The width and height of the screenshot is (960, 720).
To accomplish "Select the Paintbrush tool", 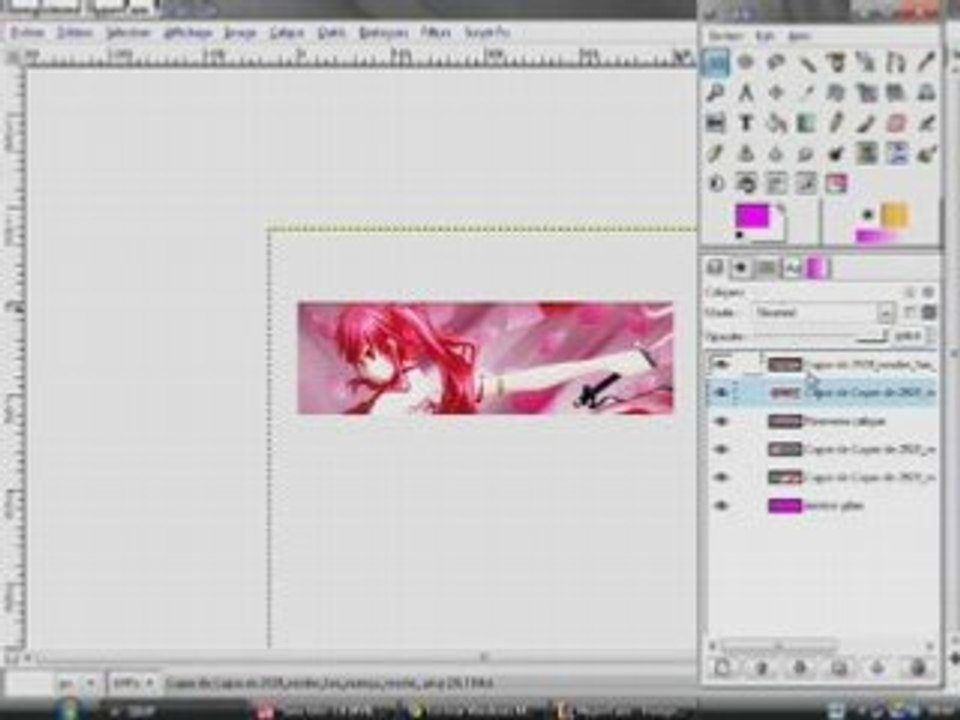I will [866, 123].
